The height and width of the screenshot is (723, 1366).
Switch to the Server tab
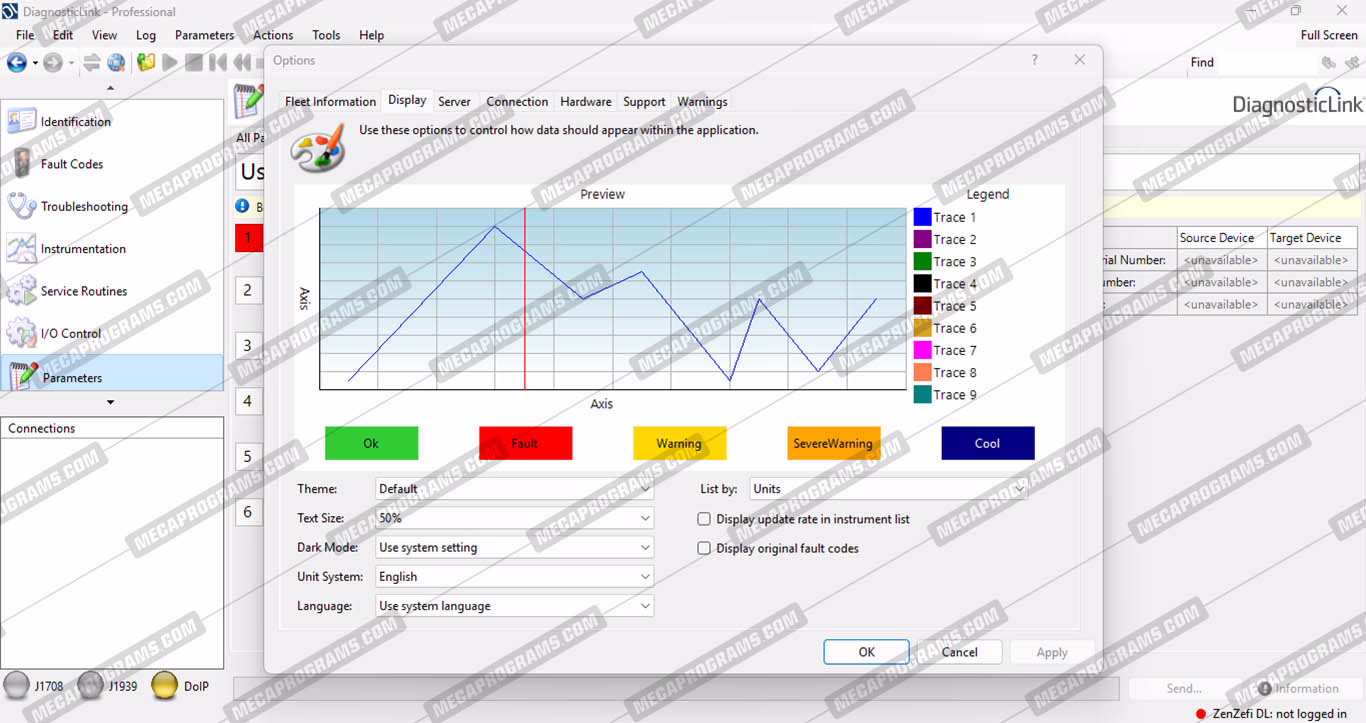[454, 101]
